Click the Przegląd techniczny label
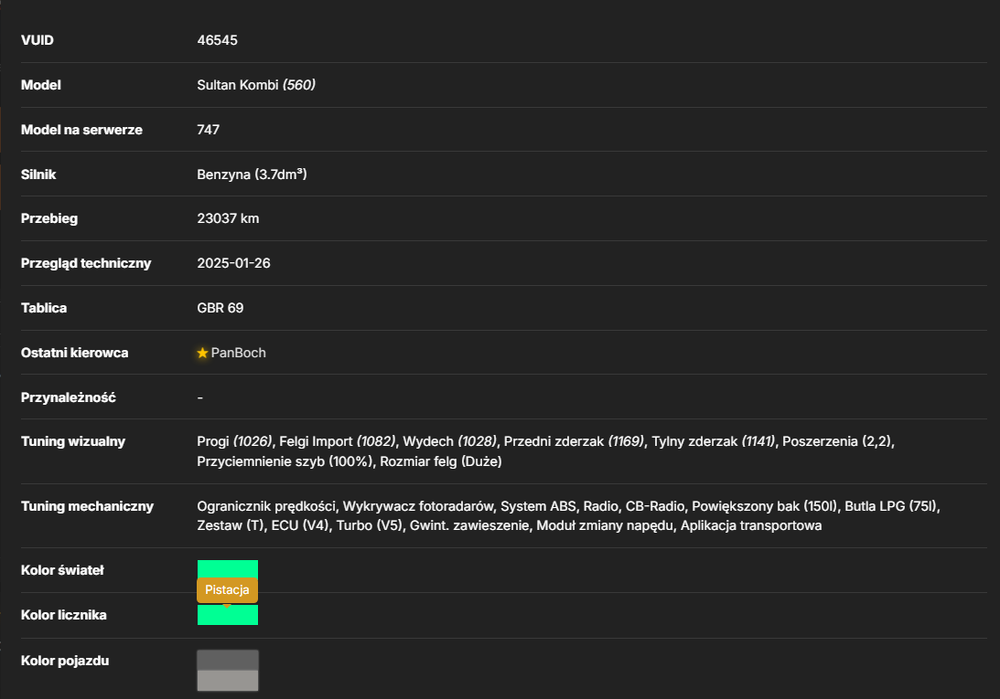 pos(86,263)
